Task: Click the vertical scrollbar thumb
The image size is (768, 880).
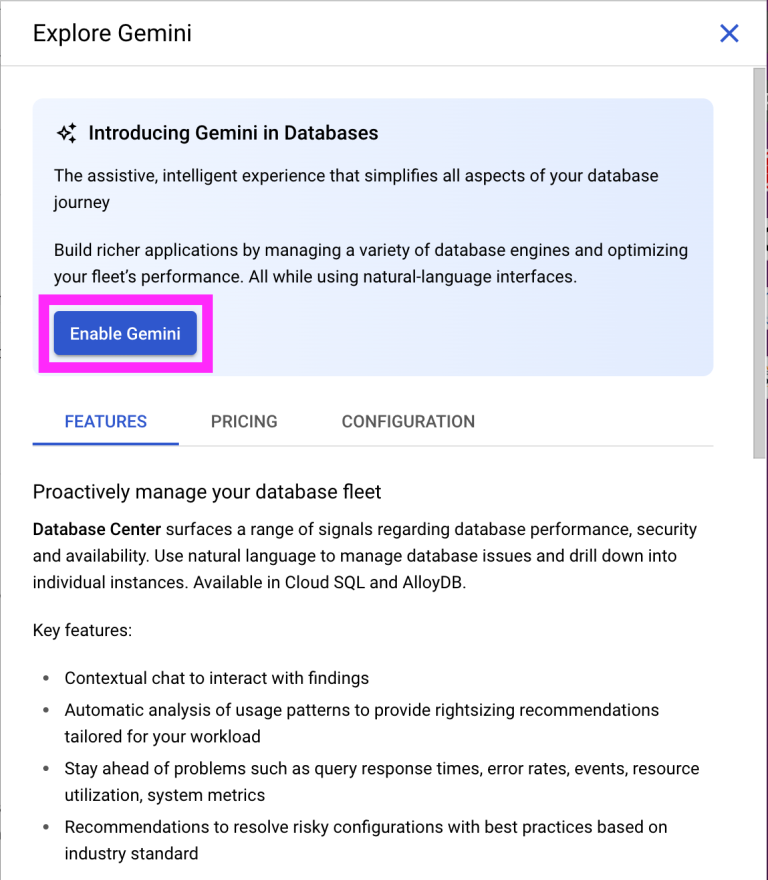Action: [759, 260]
